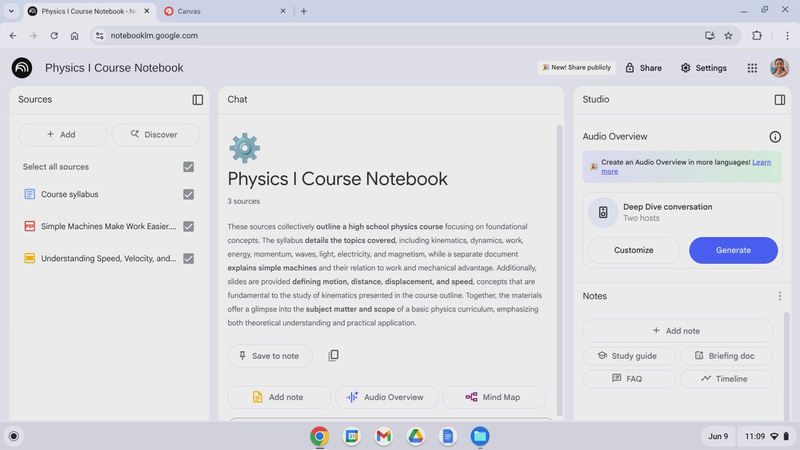The image size is (800, 450).
Task: Click Add note below chat summary
Action: click(279, 397)
